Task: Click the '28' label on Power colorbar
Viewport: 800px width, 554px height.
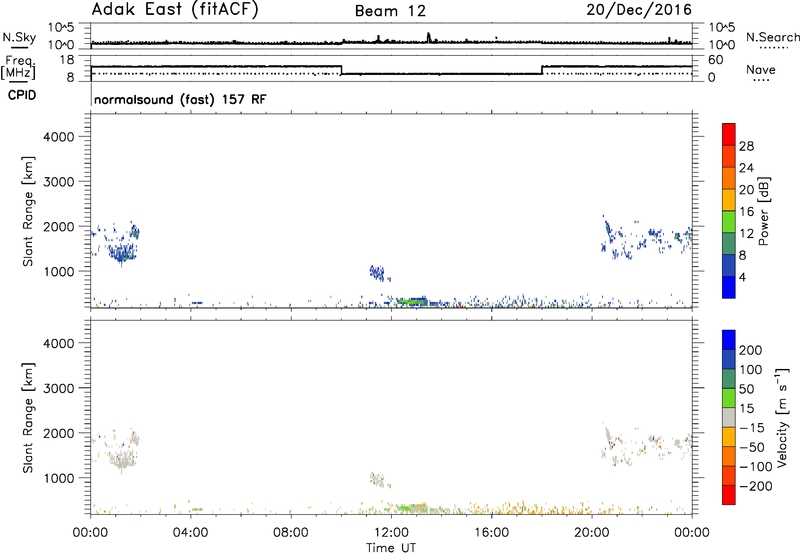Action: (746, 146)
